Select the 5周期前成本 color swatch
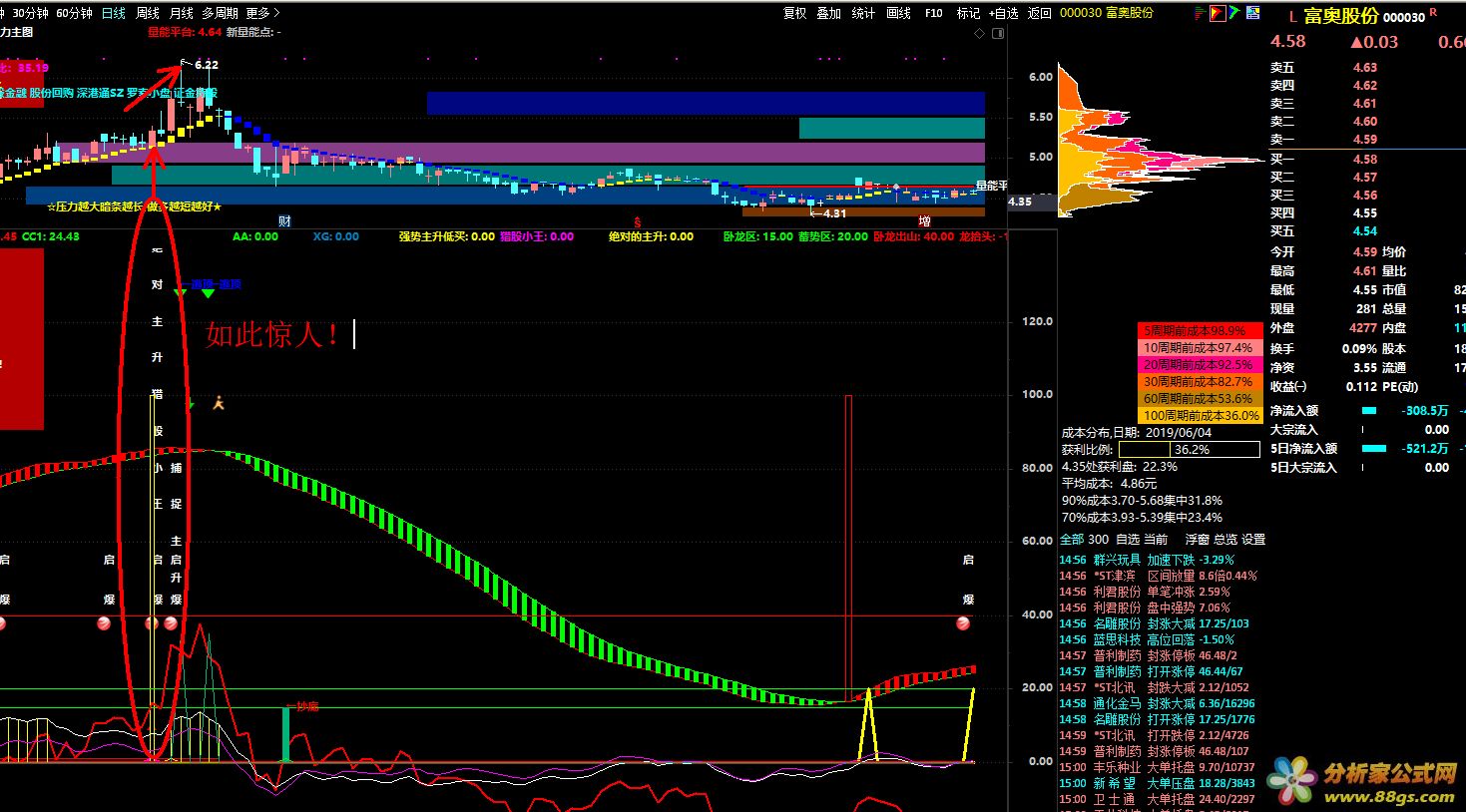Screen dimensions: 1466x812 [x=1200, y=330]
